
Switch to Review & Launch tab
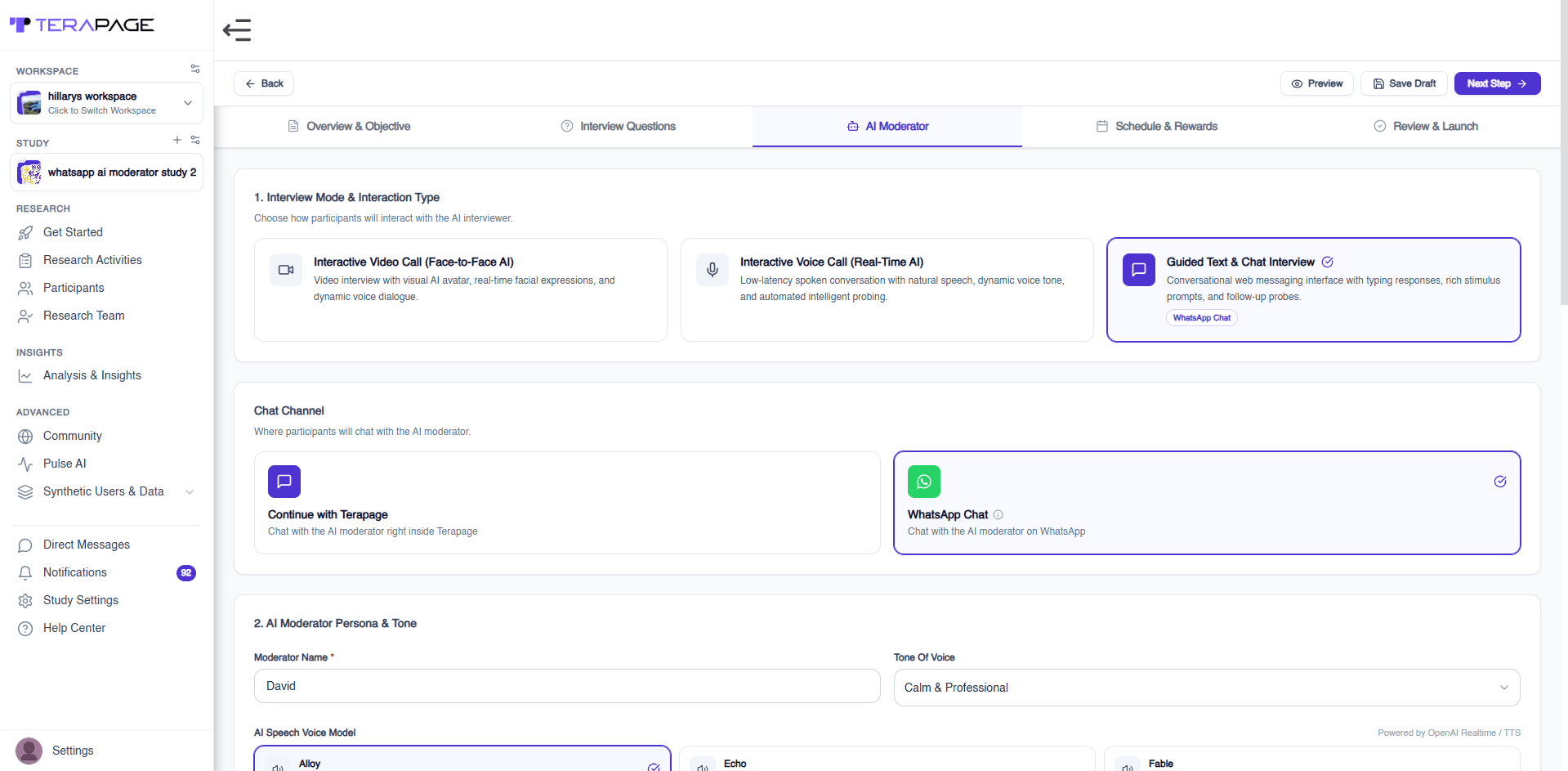(1426, 126)
